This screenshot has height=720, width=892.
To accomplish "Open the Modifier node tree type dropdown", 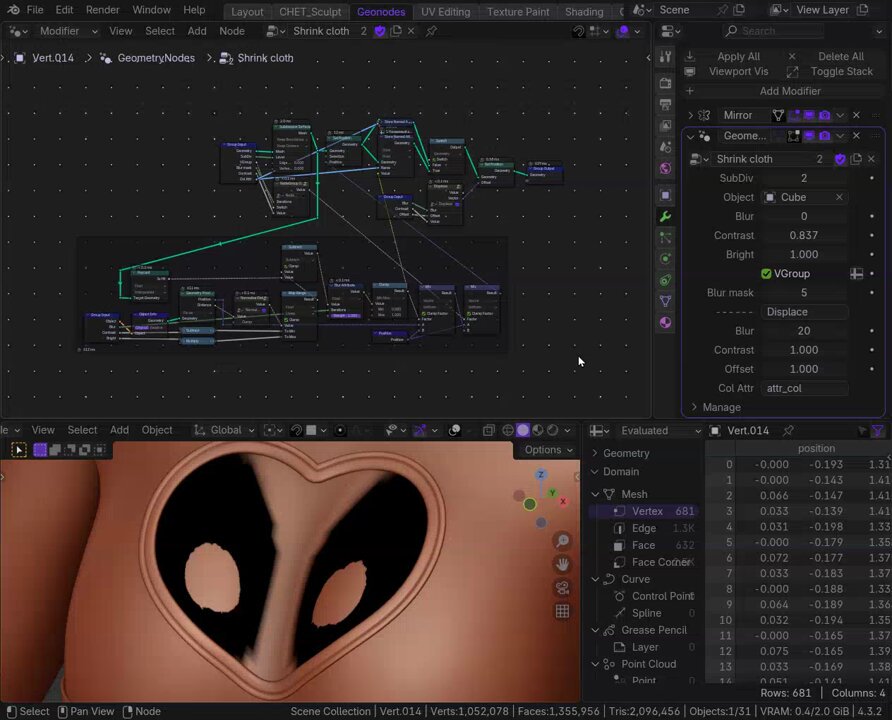I will (68, 31).
